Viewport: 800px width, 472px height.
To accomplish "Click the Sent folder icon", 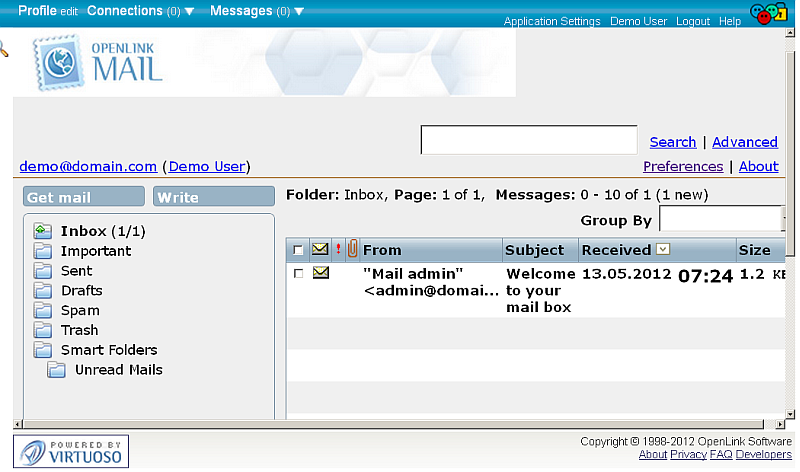I will (x=43, y=271).
